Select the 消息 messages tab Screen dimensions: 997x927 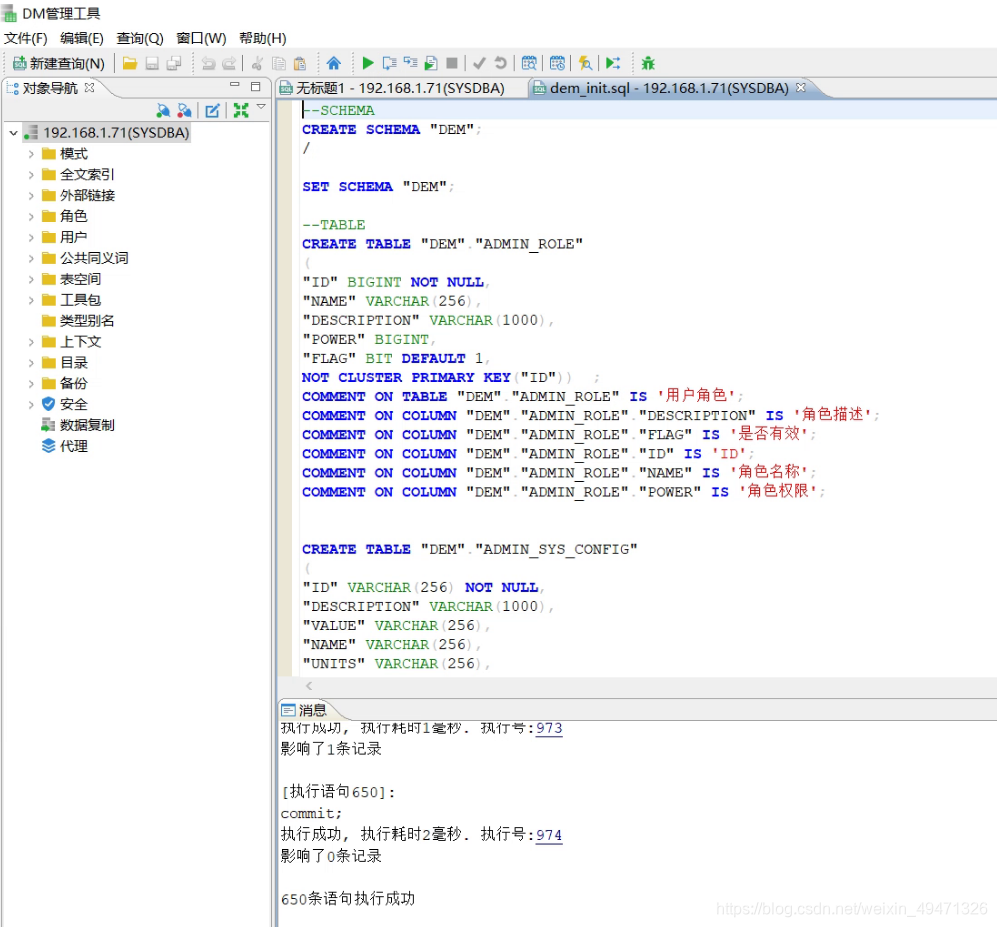304,710
